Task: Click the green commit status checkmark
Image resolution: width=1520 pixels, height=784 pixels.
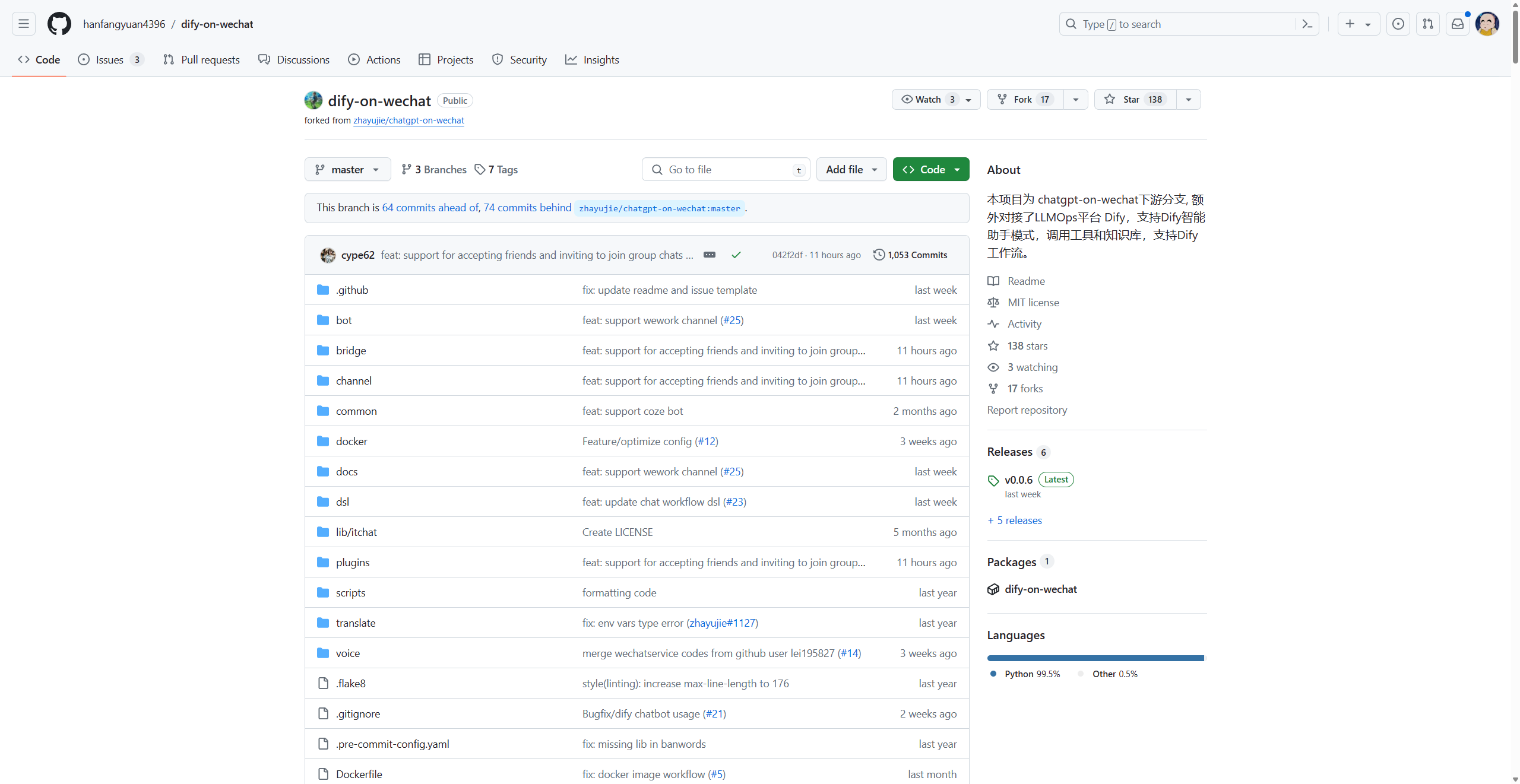Action: click(x=736, y=255)
